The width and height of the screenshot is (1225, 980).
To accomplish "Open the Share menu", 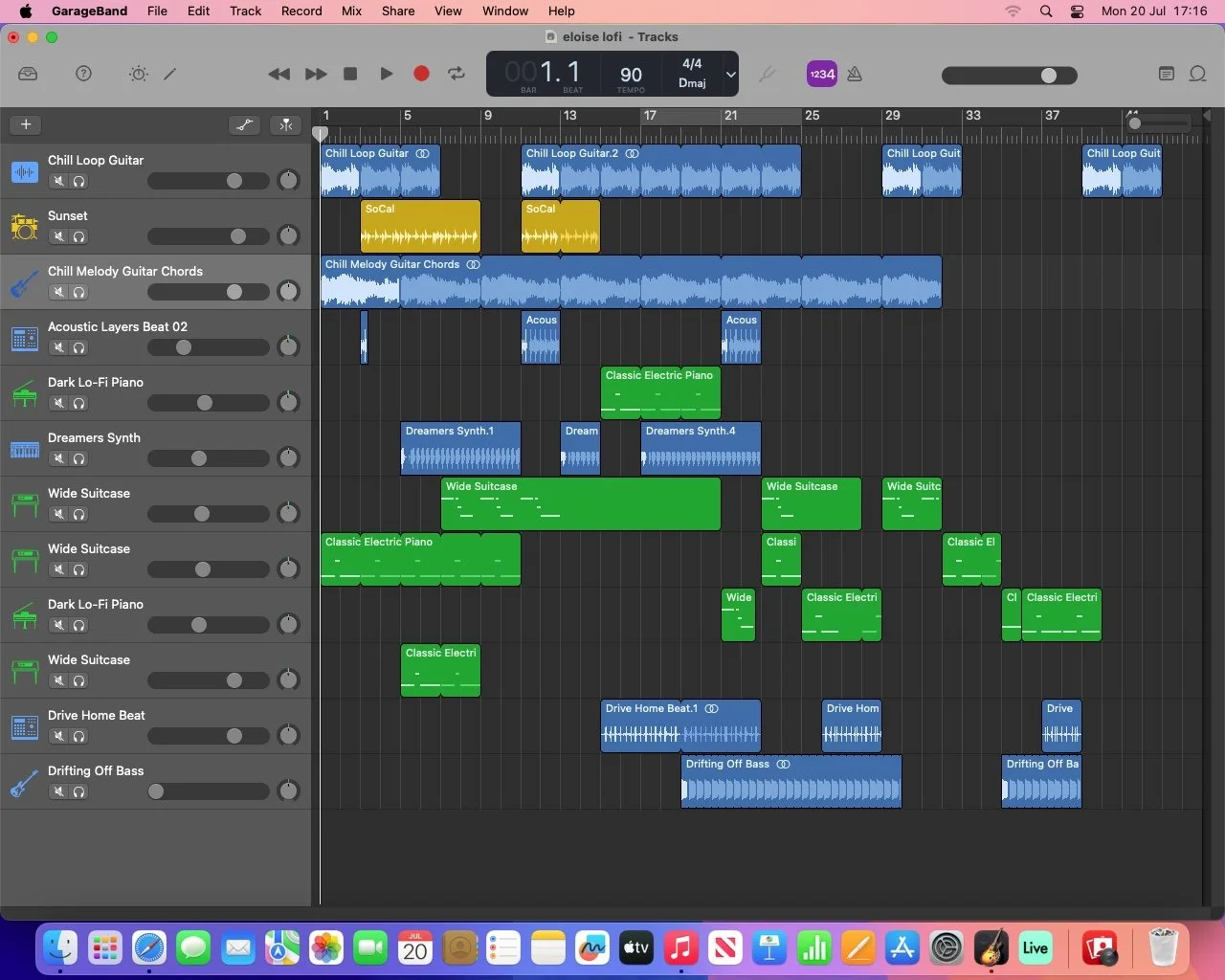I will coord(398,11).
